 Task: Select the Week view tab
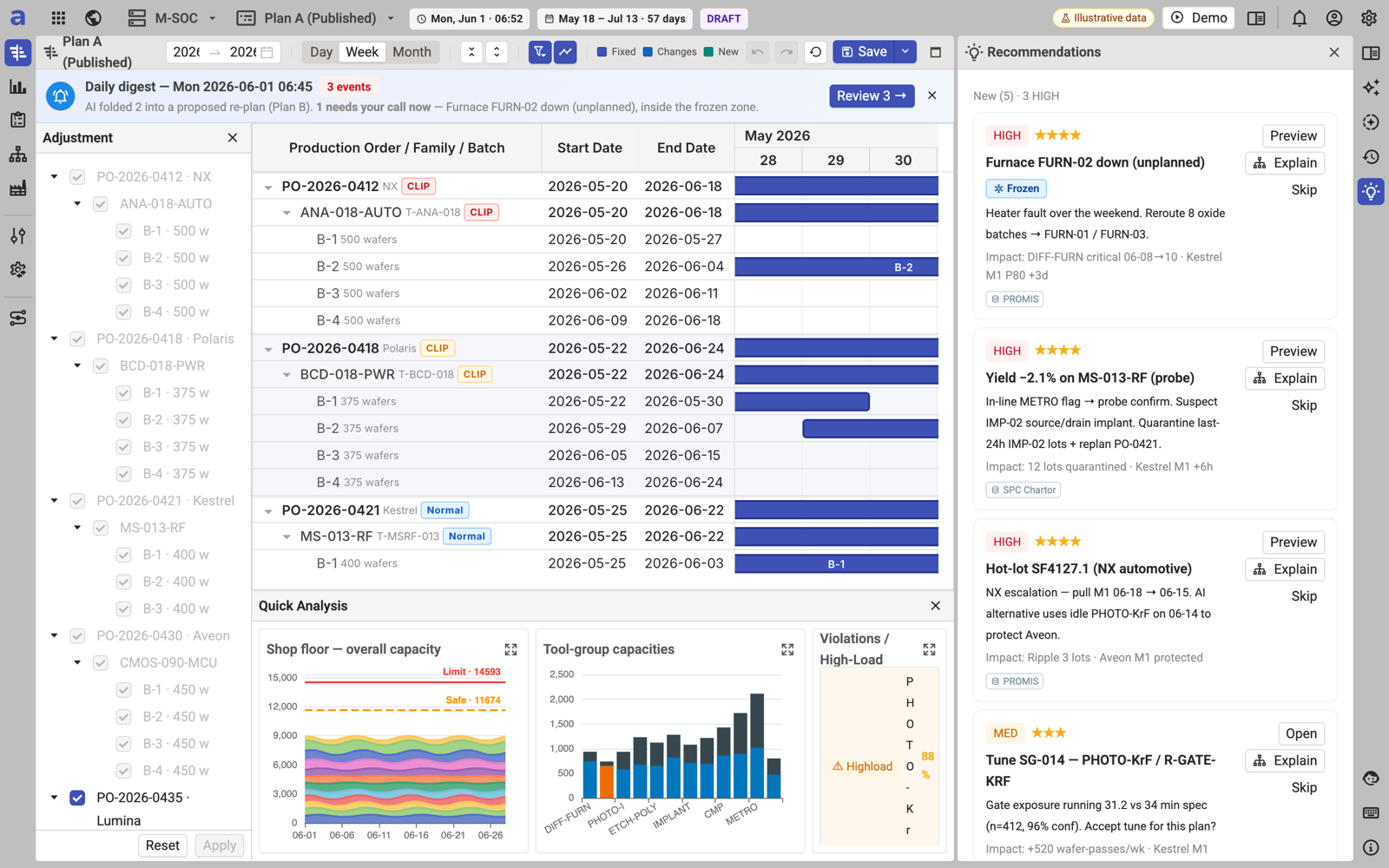362,52
